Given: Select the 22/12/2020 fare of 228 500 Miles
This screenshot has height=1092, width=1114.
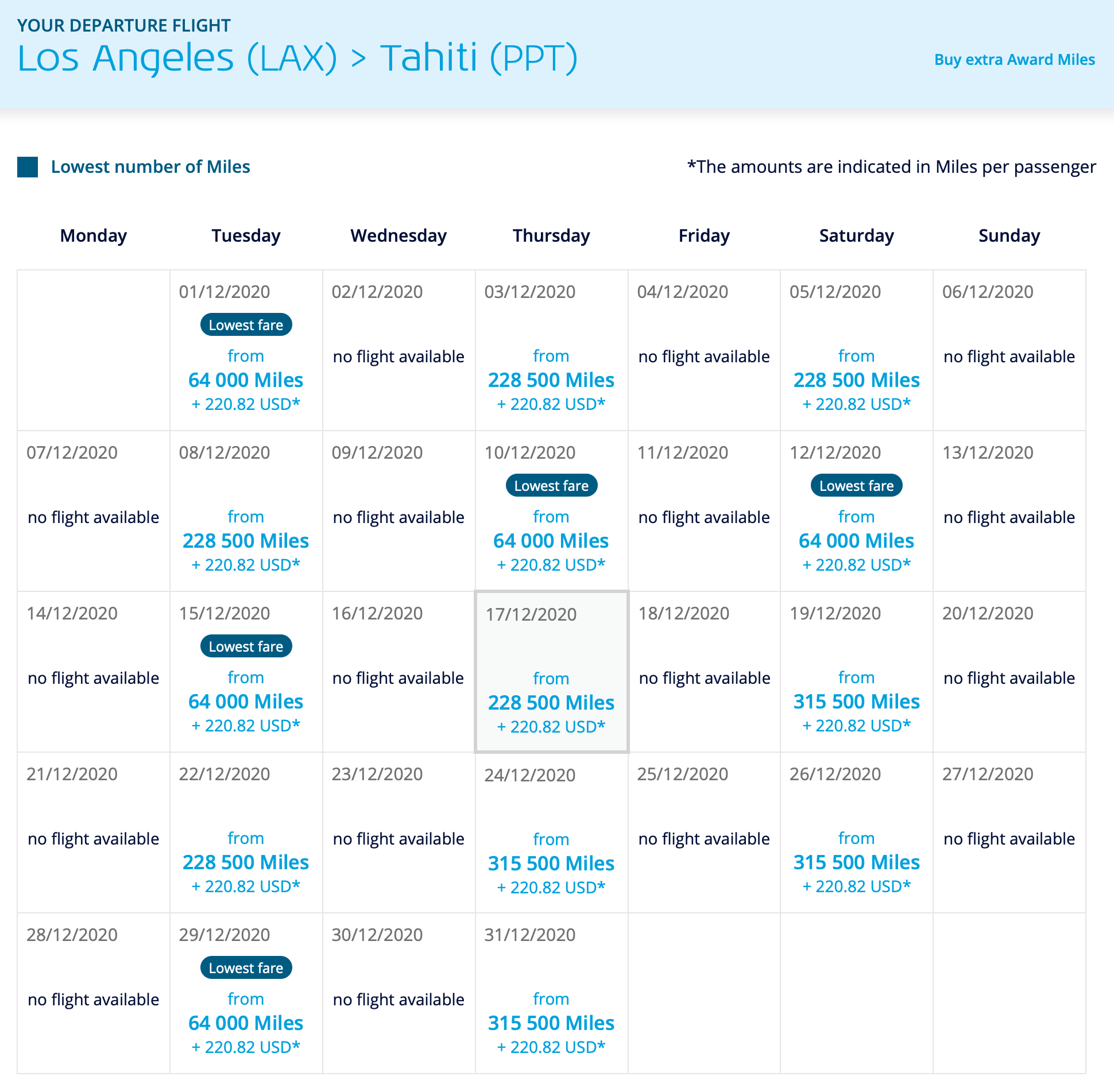Looking at the screenshot, I should pyautogui.click(x=245, y=862).
